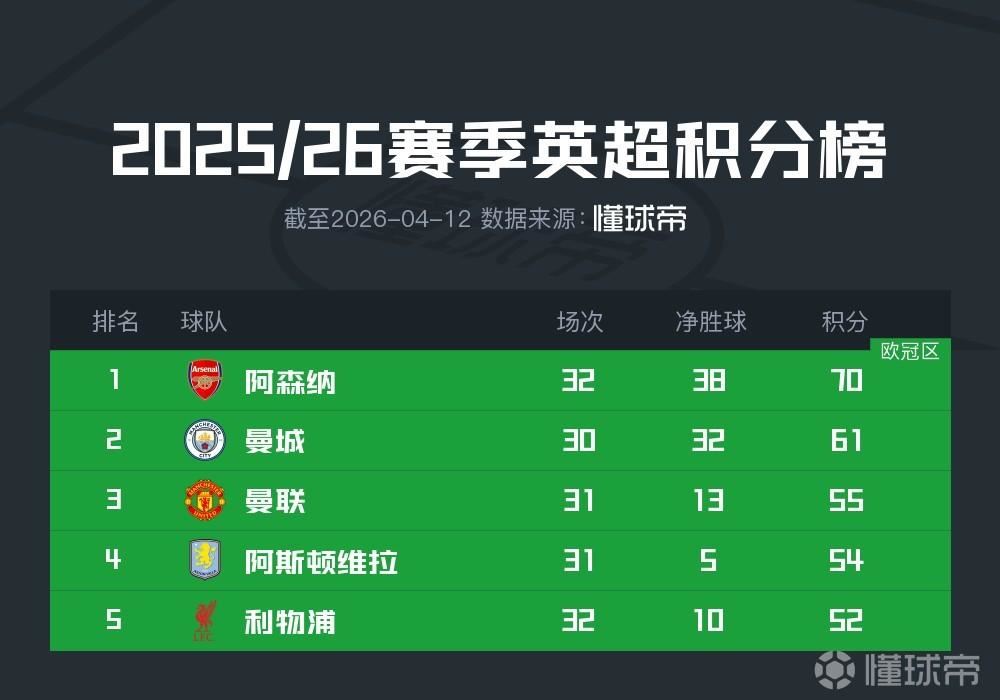Open the 阿斯顿维拉 team name

tap(321, 562)
